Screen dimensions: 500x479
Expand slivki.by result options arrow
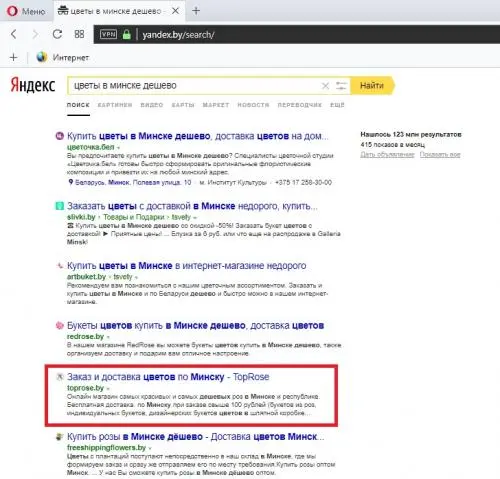(x=195, y=218)
